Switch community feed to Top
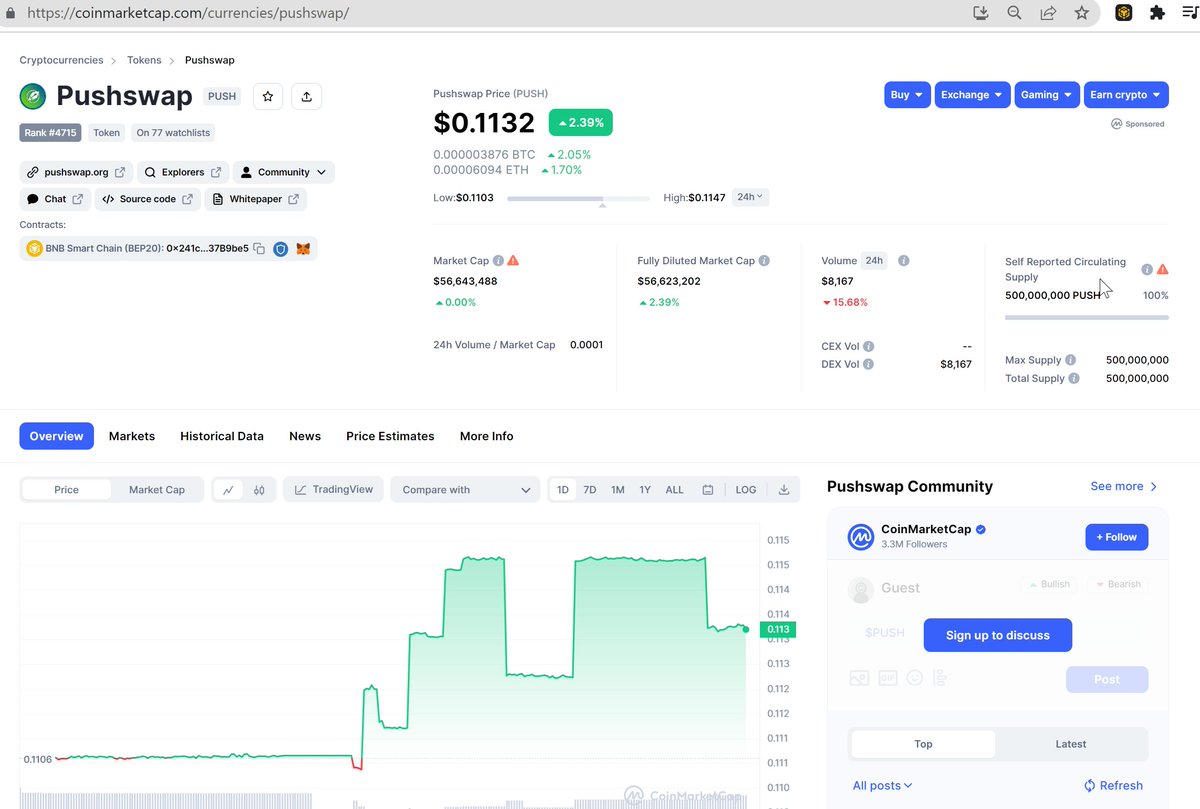This screenshot has width=1200, height=809. point(923,744)
